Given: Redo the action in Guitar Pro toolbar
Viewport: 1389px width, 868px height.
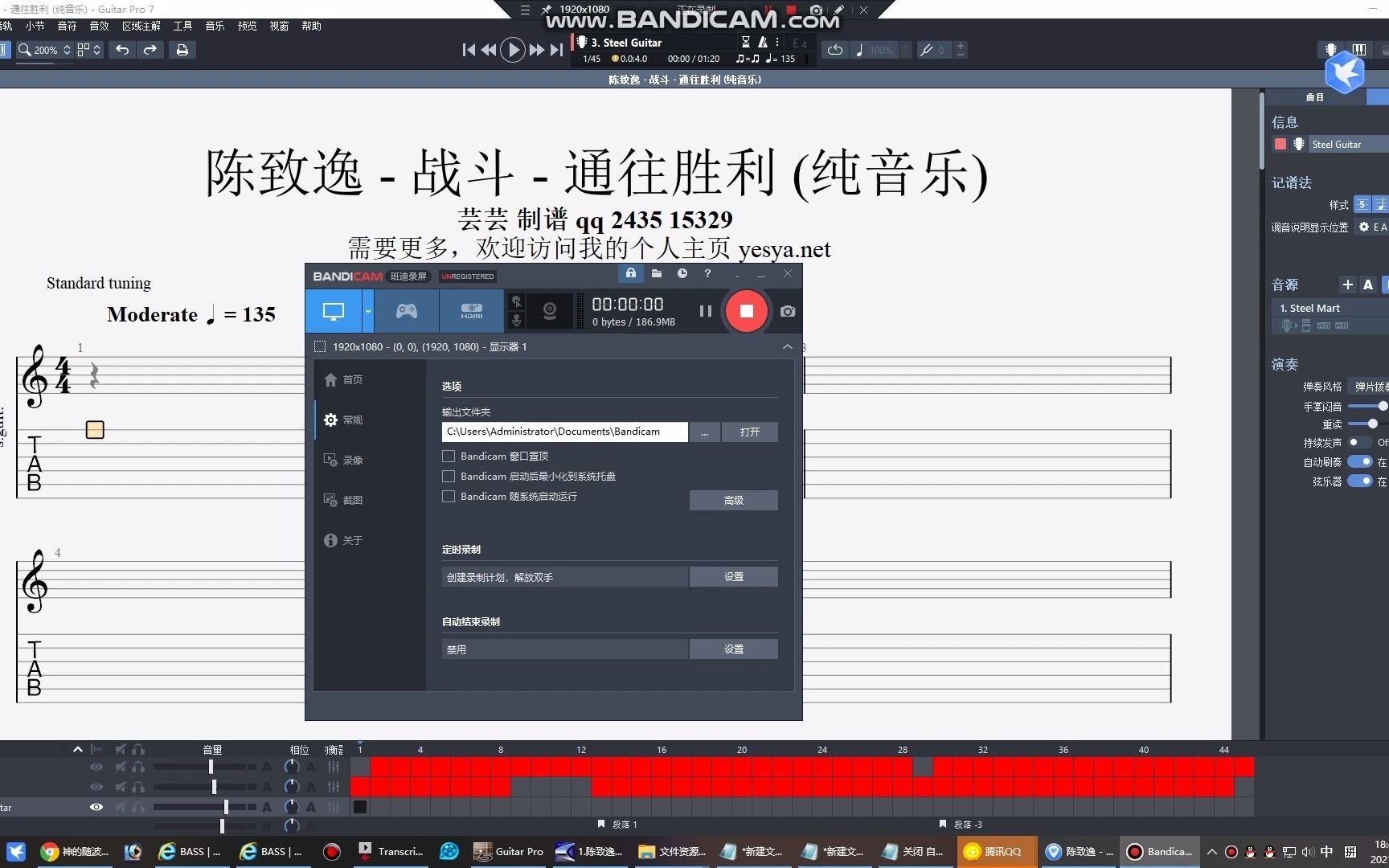Looking at the screenshot, I should [150, 50].
